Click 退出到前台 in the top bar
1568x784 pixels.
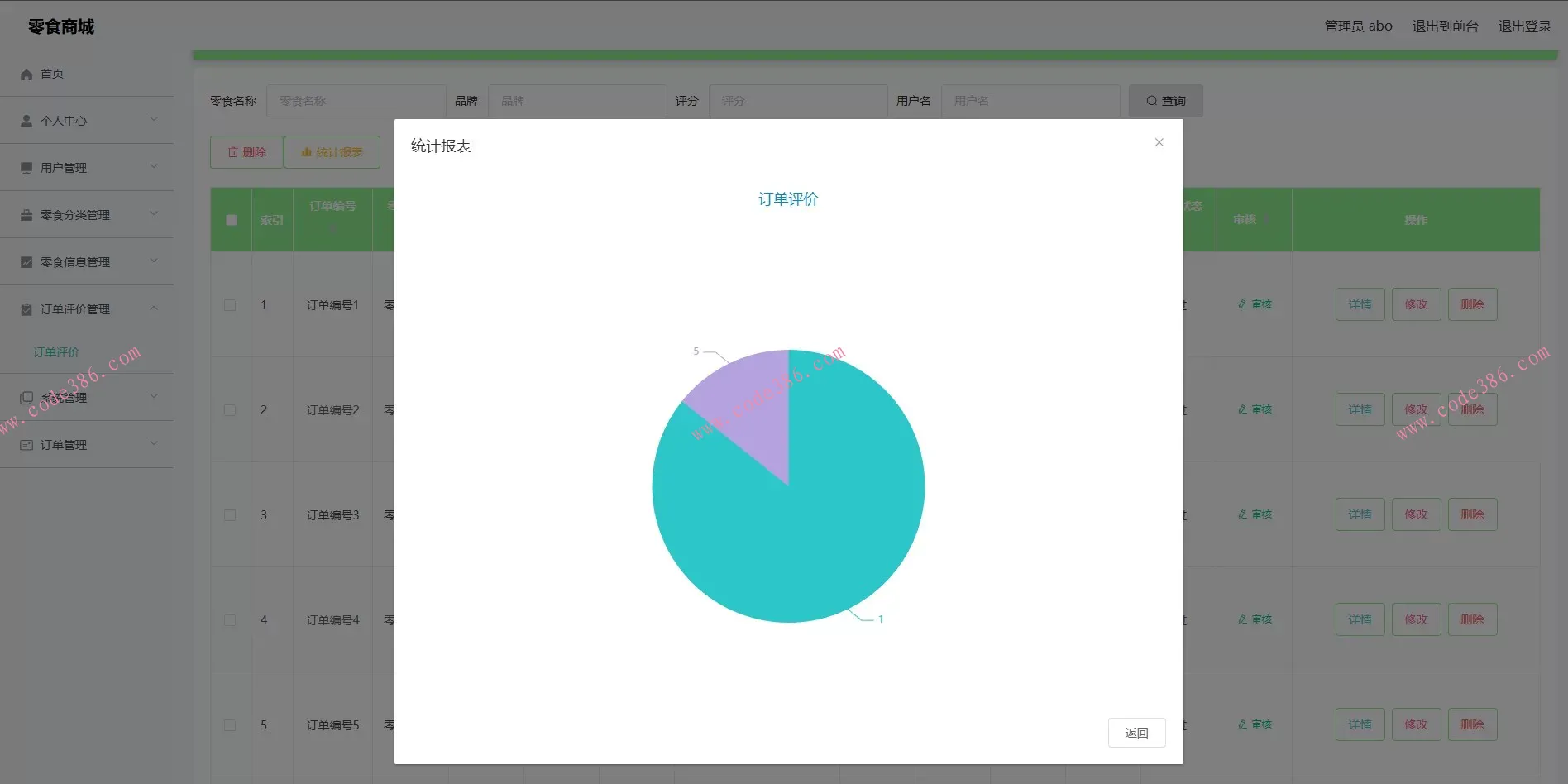click(x=1445, y=26)
